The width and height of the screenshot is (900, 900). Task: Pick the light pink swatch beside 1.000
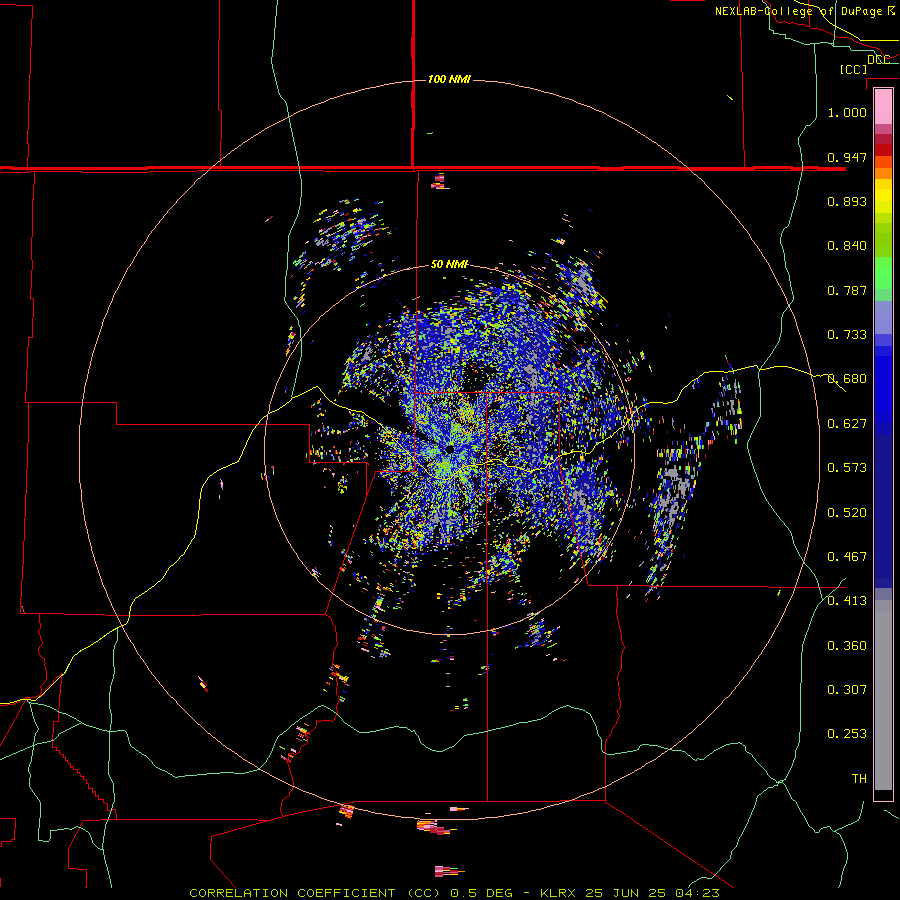click(883, 107)
